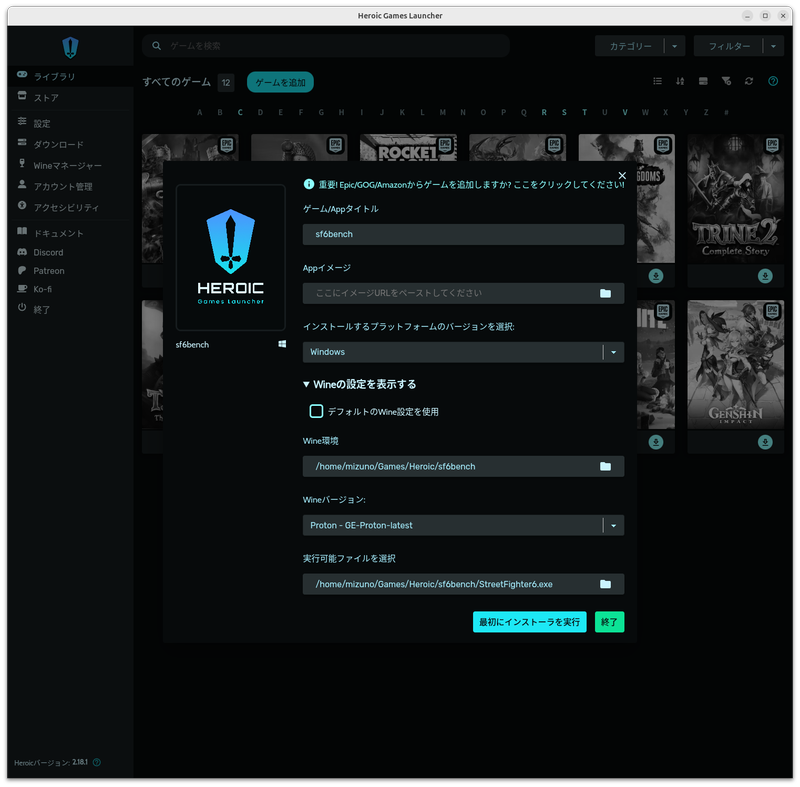Collapse the Wine settings expander
Image resolution: width=800 pixels, height=787 pixels.
click(x=360, y=384)
